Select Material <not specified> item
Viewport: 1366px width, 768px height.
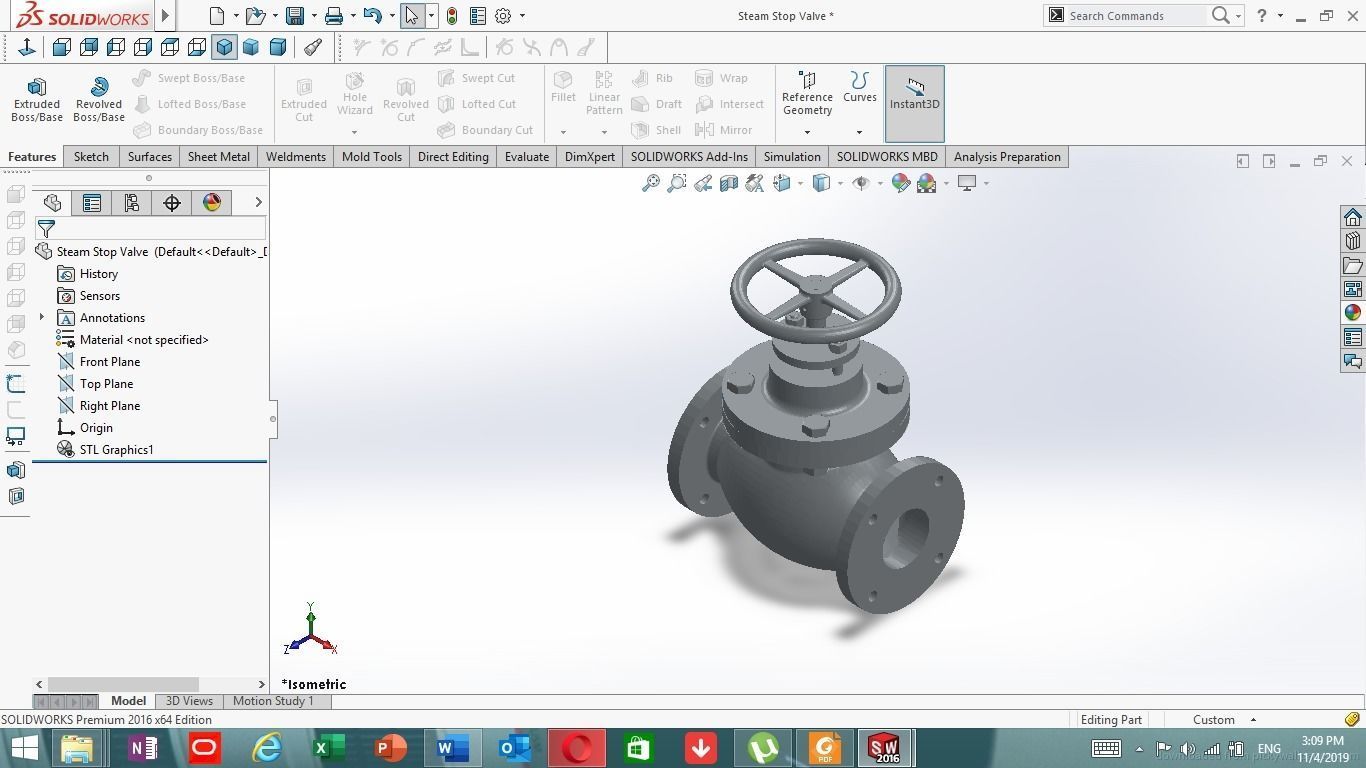point(144,340)
